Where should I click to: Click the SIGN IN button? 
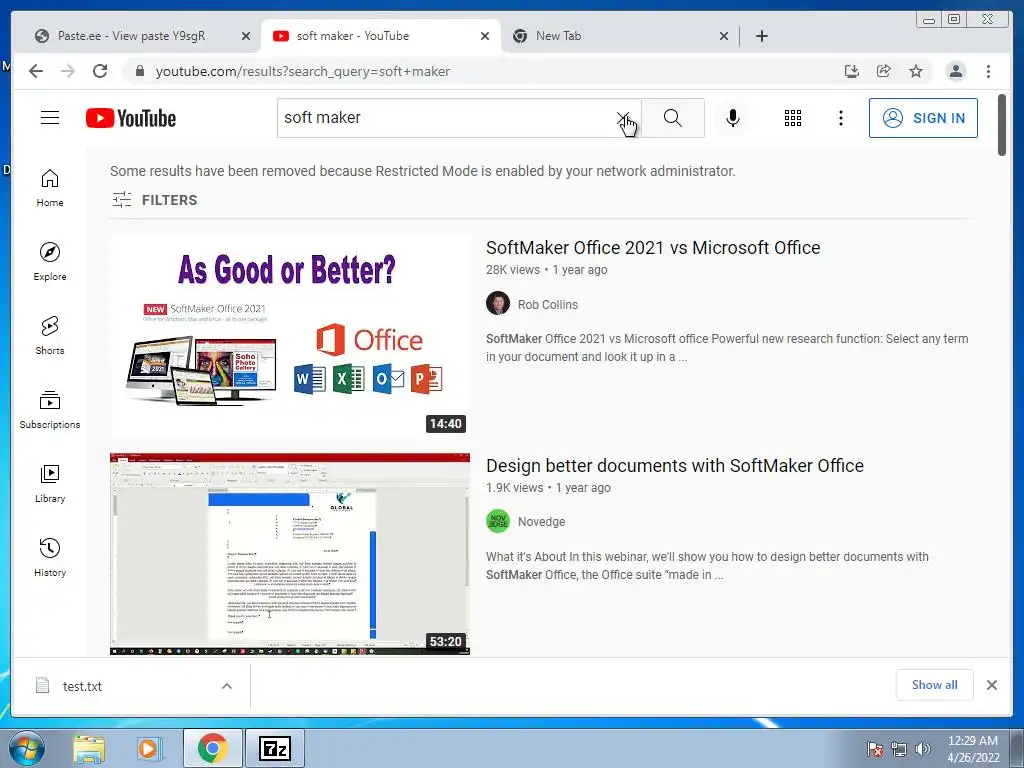[x=923, y=118]
